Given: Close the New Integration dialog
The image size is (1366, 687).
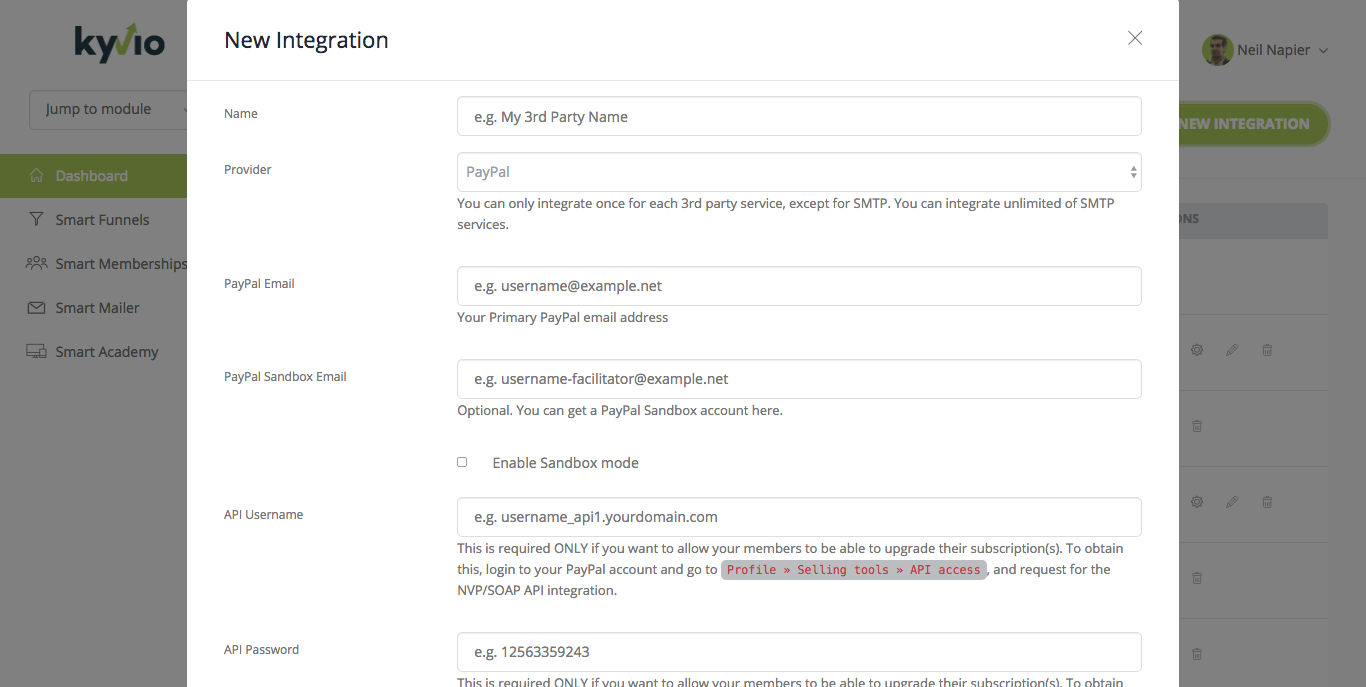Looking at the screenshot, I should pos(1135,38).
